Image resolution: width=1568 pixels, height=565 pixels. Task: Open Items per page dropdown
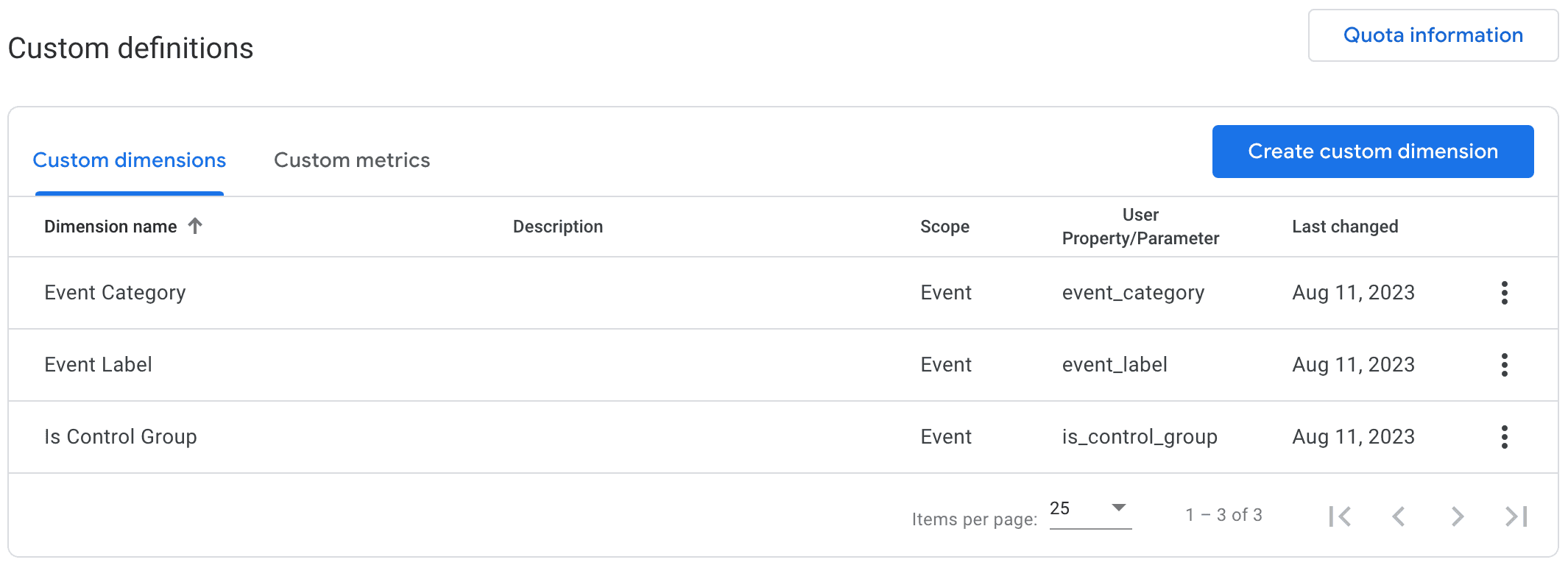pyautogui.click(x=1090, y=509)
